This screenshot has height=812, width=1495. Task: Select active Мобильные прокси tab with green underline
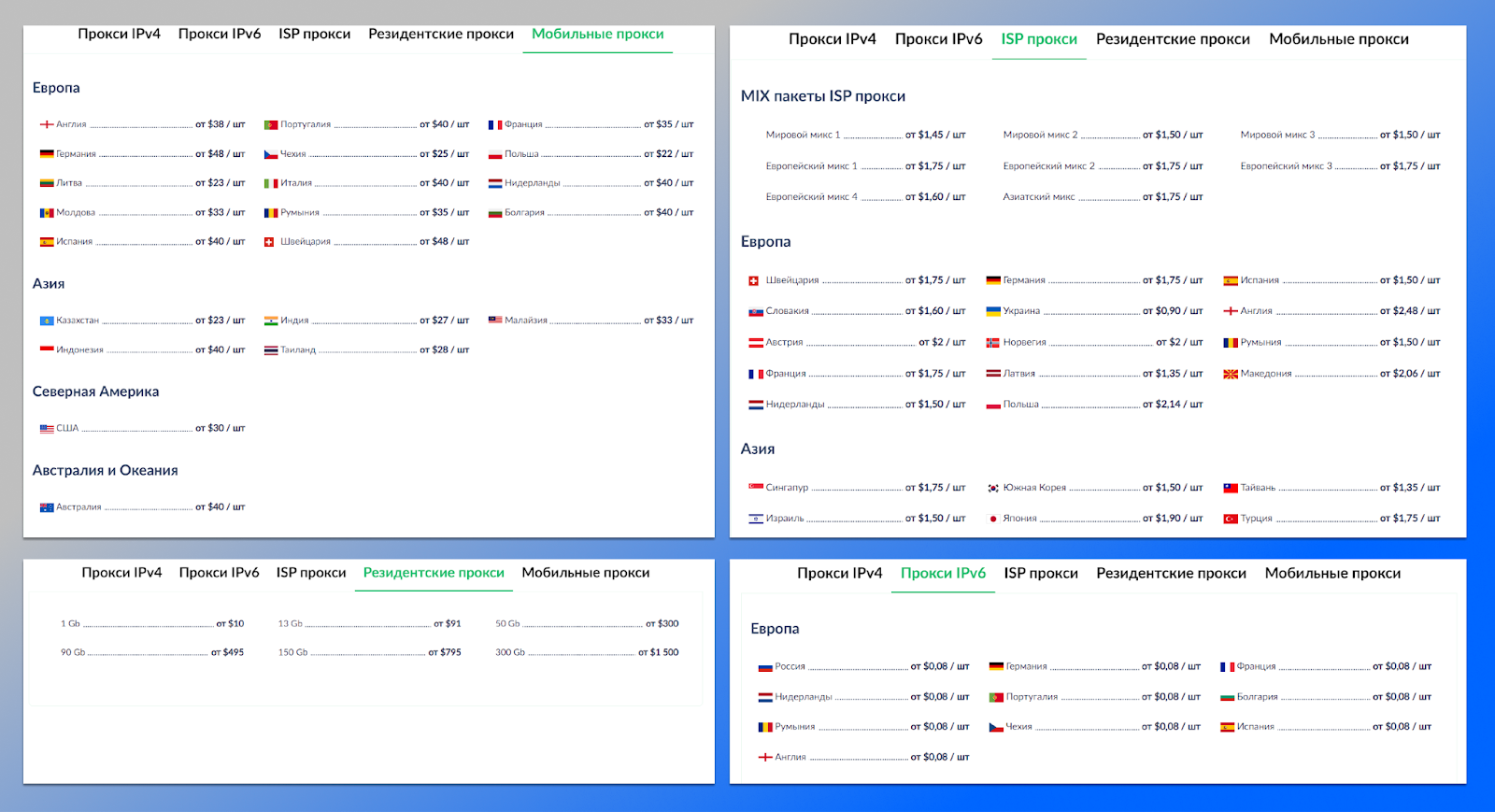pos(598,34)
